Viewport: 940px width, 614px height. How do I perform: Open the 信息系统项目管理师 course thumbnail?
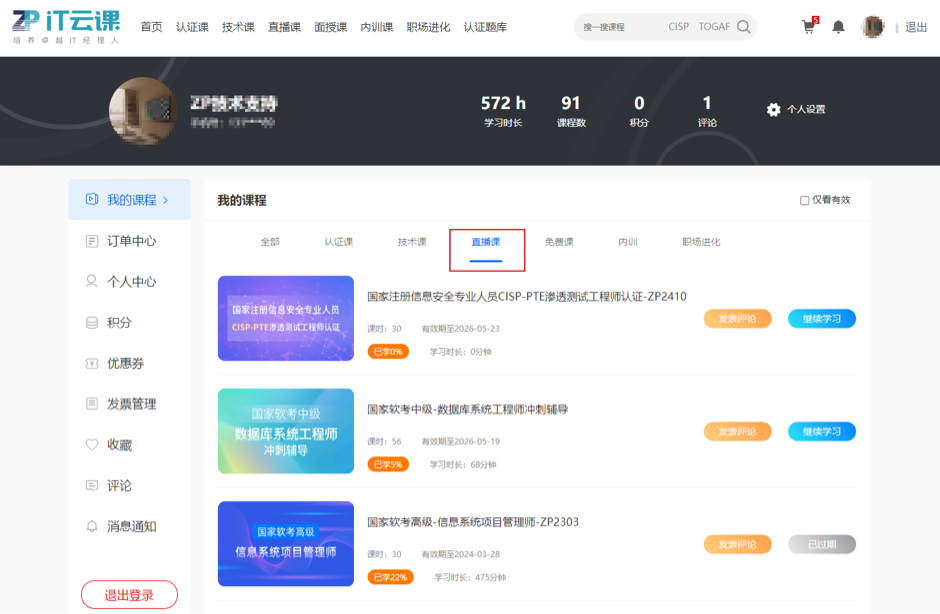coord(286,543)
